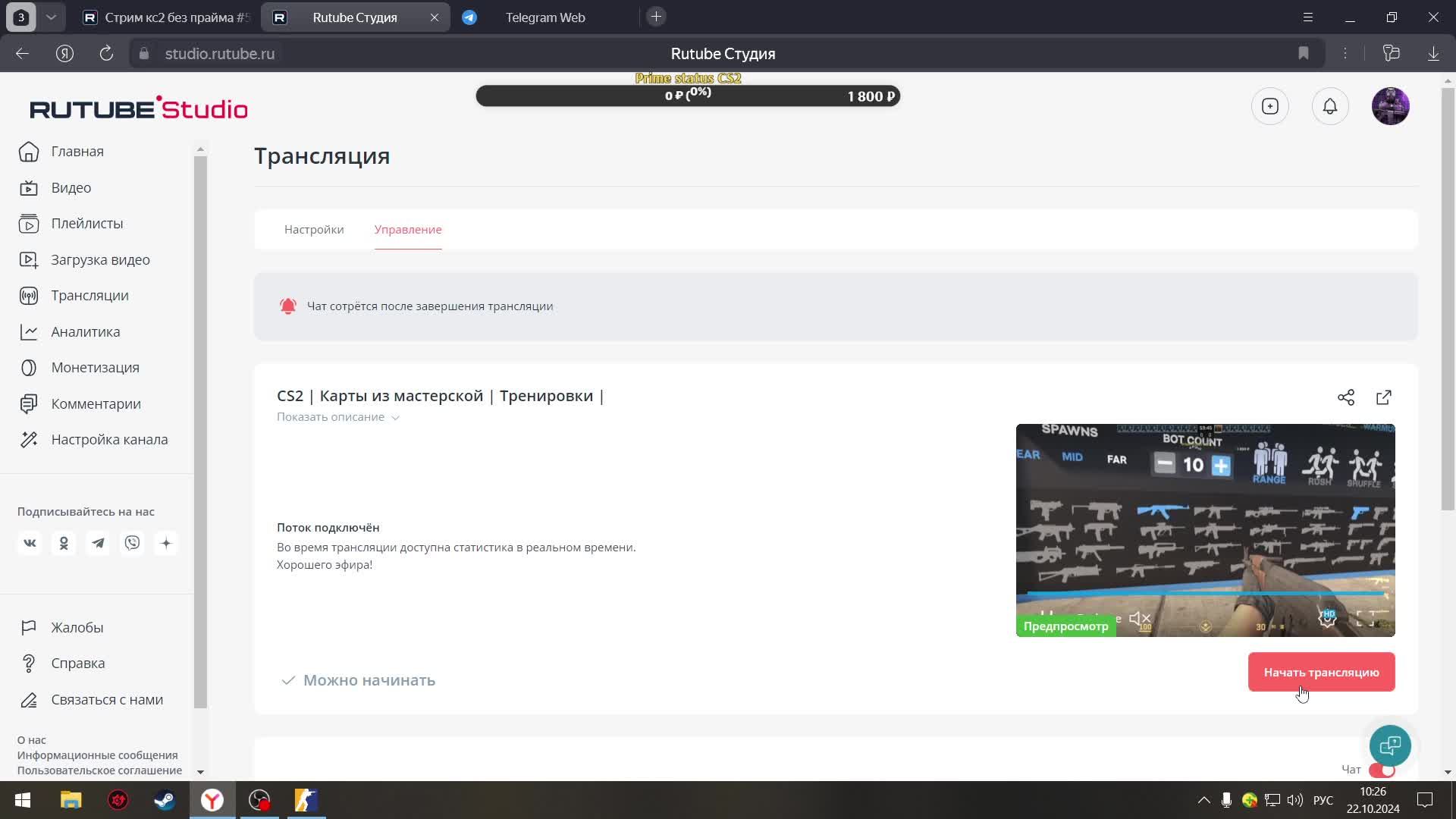
Task: Open the Dzen star social icon
Action: pyautogui.click(x=166, y=543)
